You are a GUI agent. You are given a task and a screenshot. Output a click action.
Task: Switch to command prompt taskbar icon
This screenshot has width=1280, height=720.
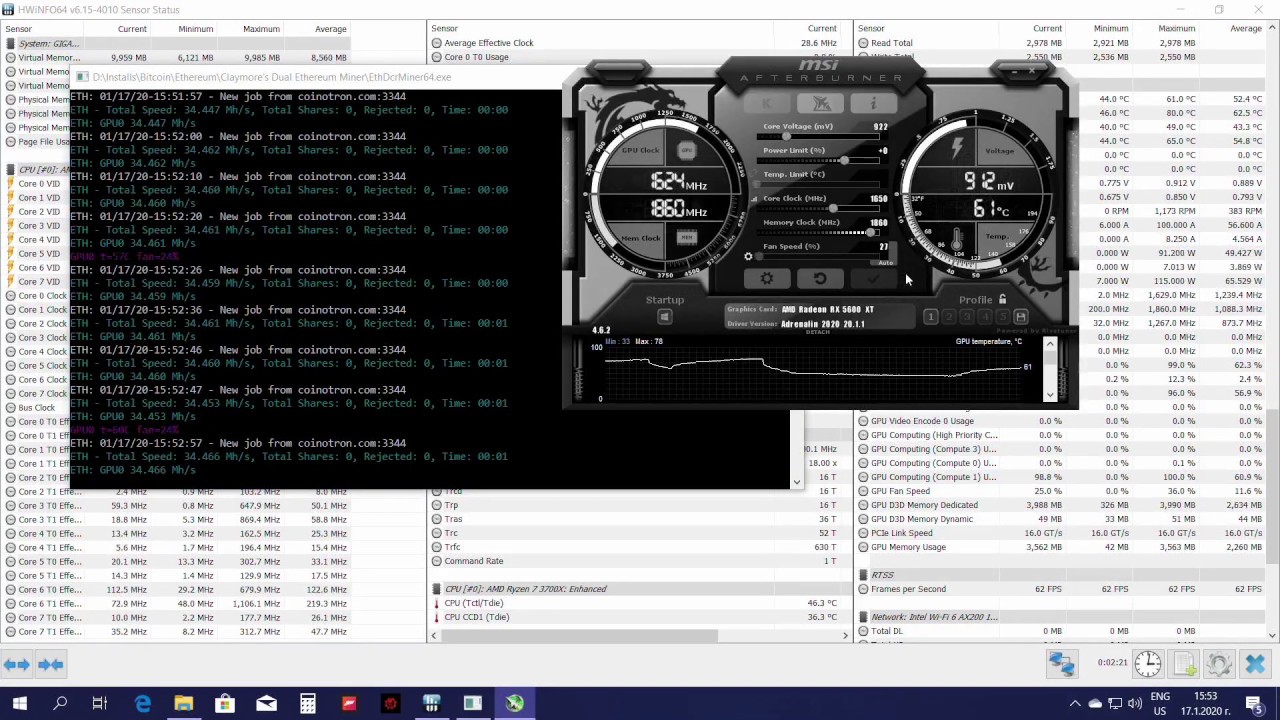point(473,704)
